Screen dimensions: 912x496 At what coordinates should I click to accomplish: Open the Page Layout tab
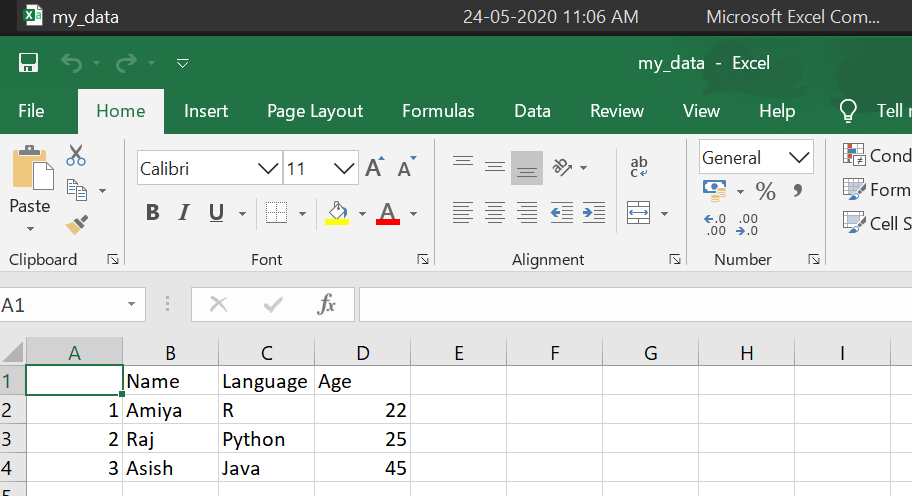pos(315,111)
